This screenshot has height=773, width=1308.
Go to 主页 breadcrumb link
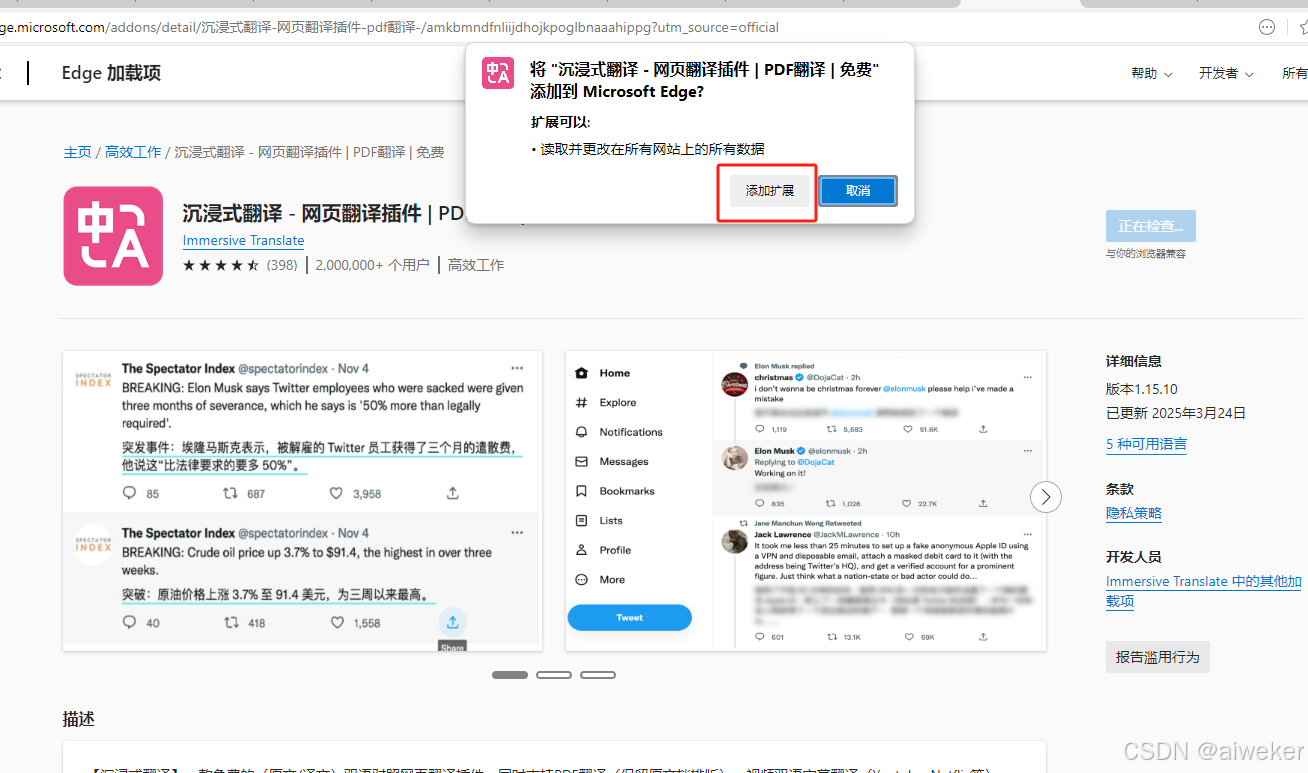[78, 152]
